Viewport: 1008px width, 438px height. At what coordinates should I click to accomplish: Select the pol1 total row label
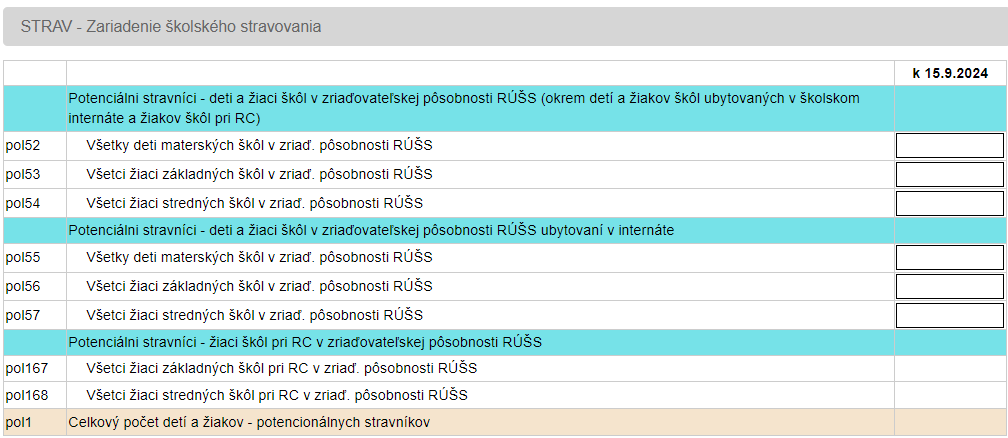pos(17,423)
